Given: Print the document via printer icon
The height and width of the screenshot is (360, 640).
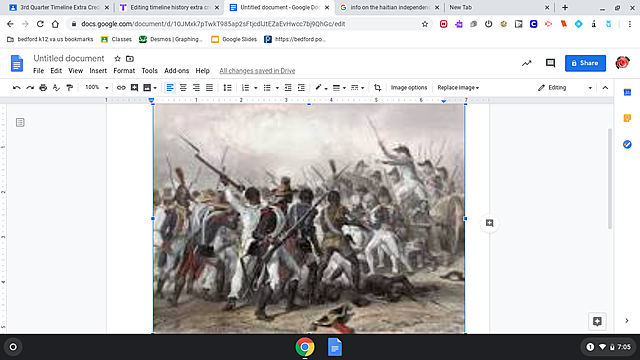Looking at the screenshot, I should tap(43, 88).
